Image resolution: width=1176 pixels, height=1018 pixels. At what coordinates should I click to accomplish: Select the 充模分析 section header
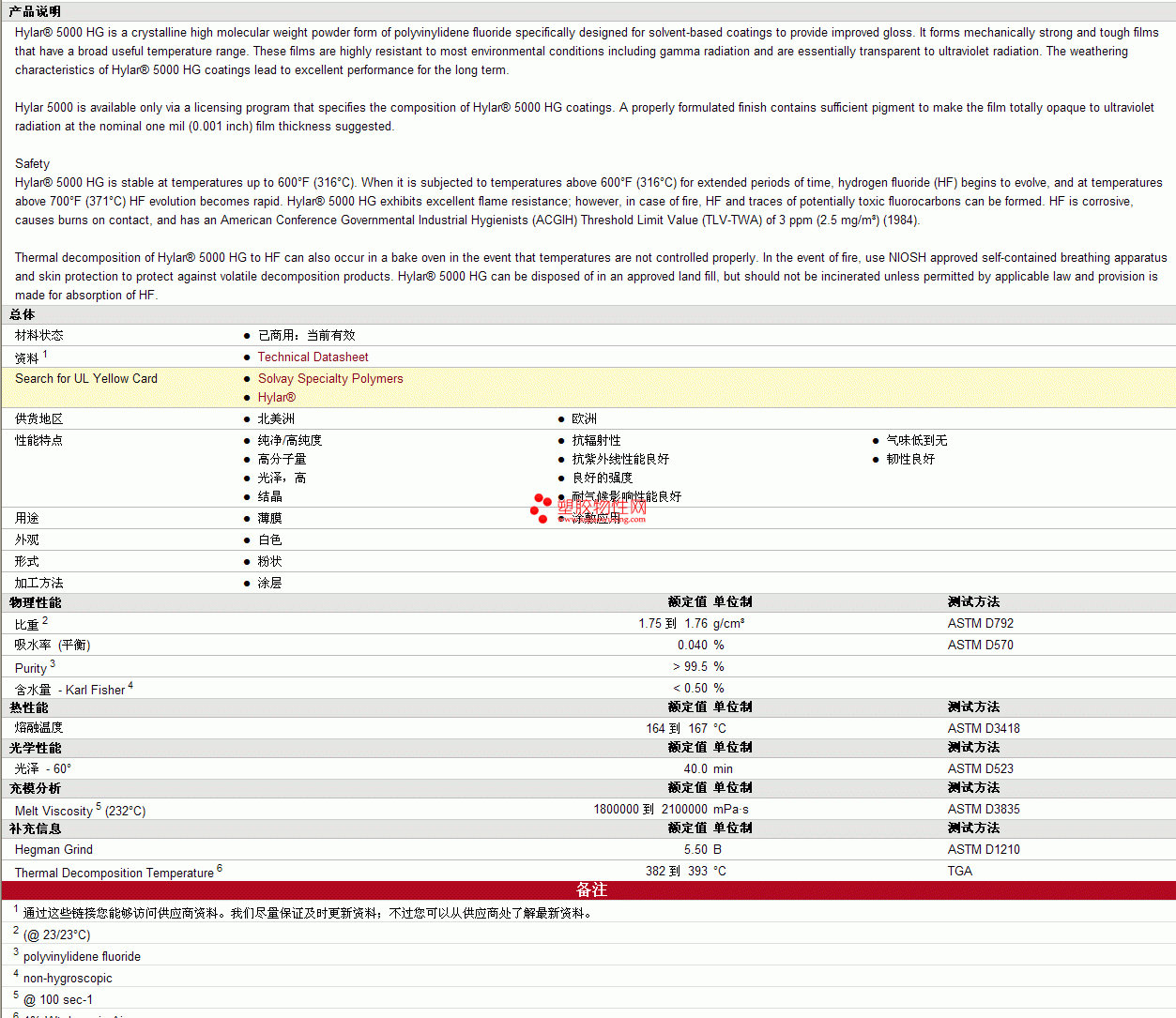pyautogui.click(x=36, y=788)
